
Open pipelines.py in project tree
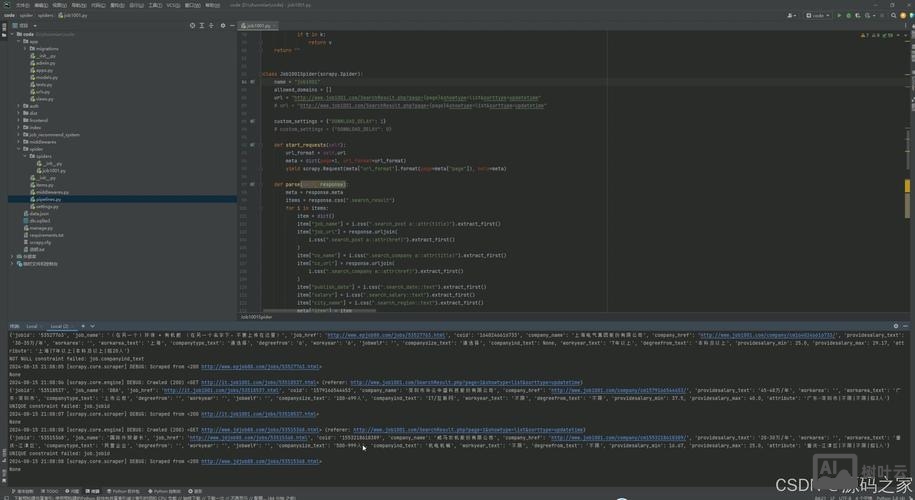[47, 199]
